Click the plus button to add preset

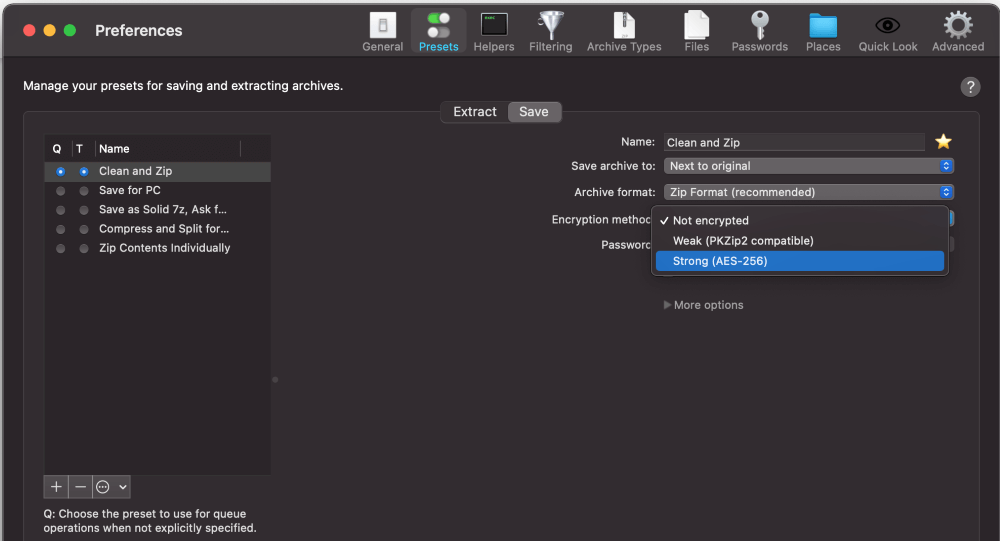(56, 487)
